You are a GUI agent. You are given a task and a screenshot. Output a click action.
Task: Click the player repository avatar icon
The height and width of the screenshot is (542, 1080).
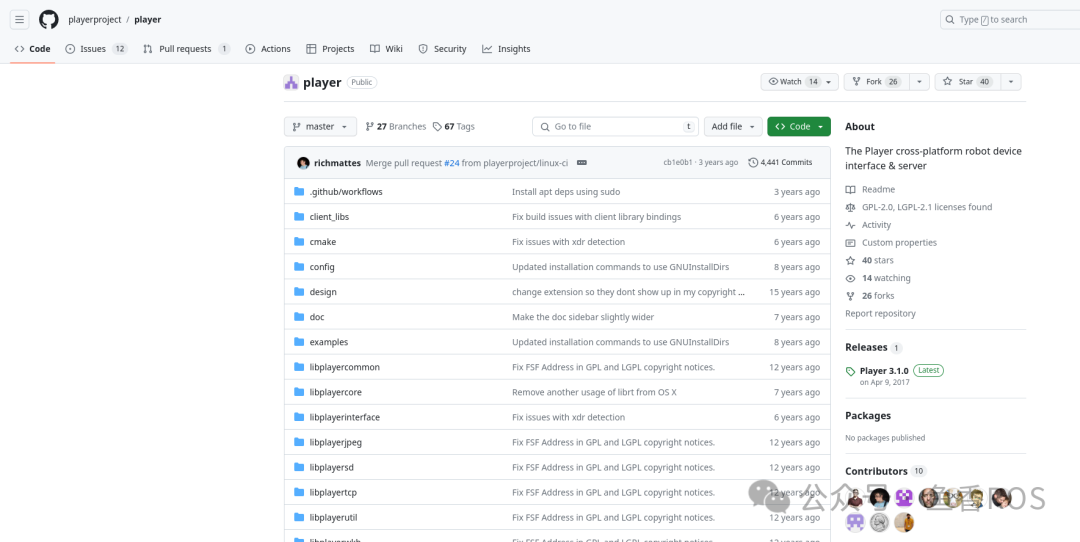point(291,83)
